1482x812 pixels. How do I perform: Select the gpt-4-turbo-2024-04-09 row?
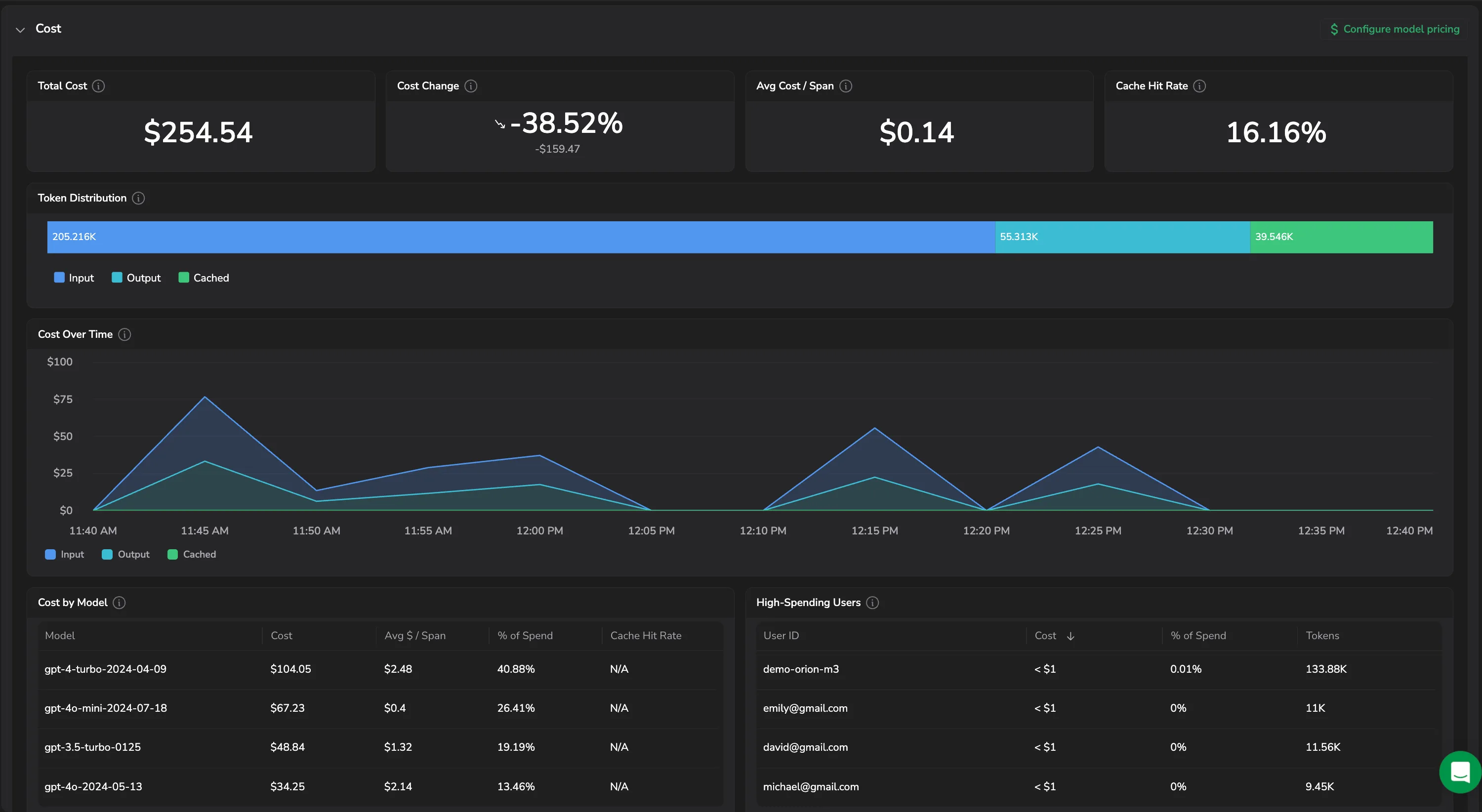[x=380, y=669]
